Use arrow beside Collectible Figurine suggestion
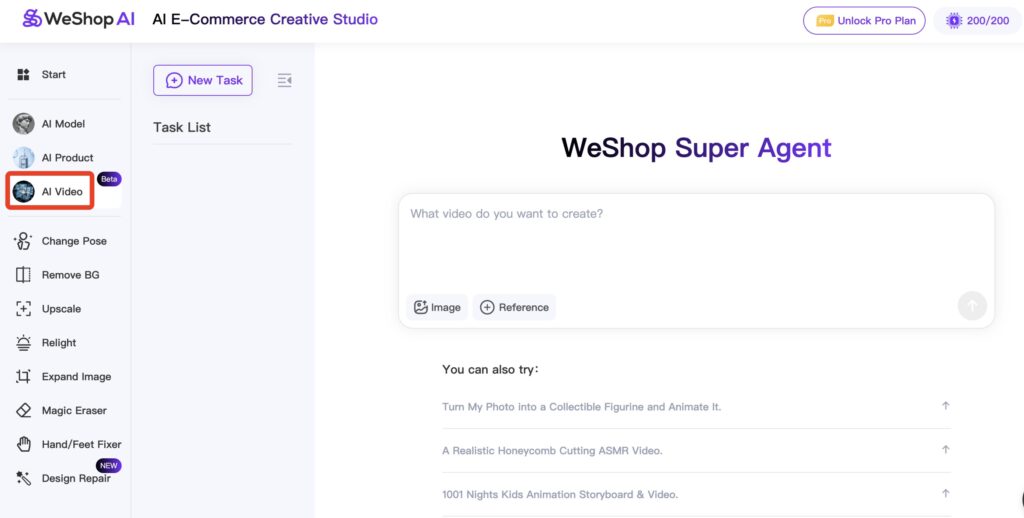 pos(945,406)
